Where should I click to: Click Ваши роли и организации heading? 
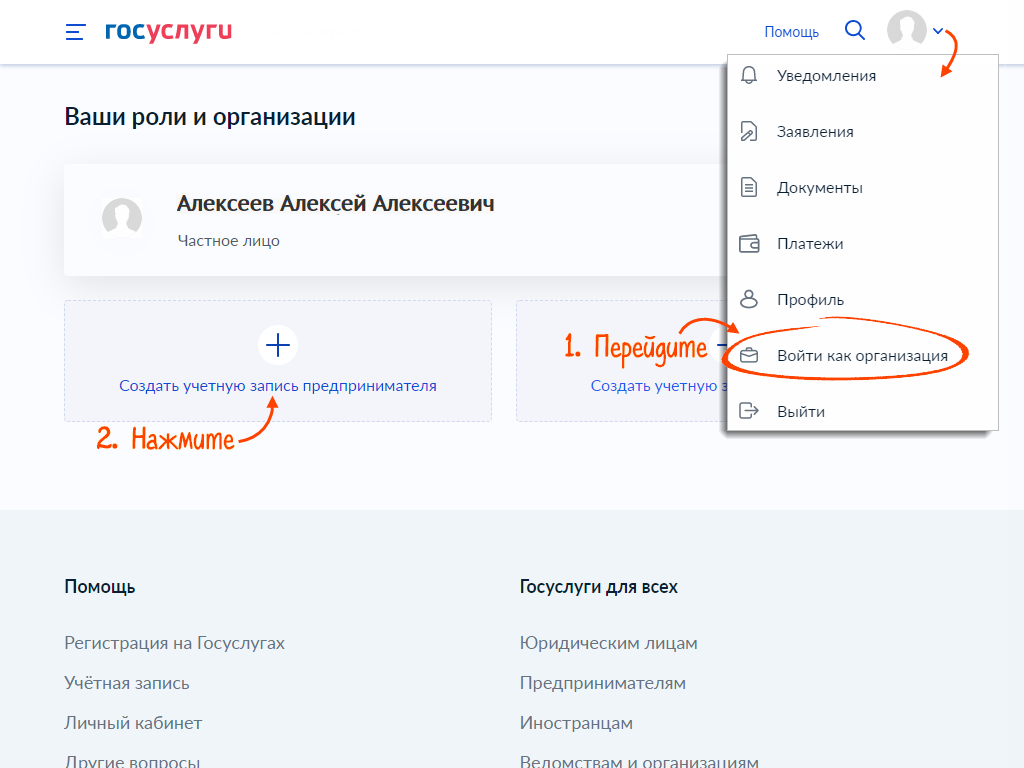tap(210, 116)
